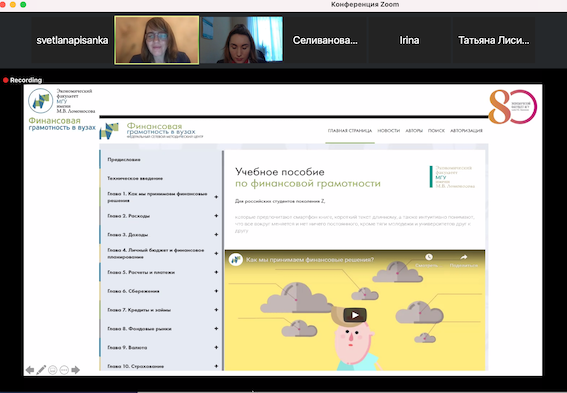Open the Предисловие sidebar section

pos(124,159)
